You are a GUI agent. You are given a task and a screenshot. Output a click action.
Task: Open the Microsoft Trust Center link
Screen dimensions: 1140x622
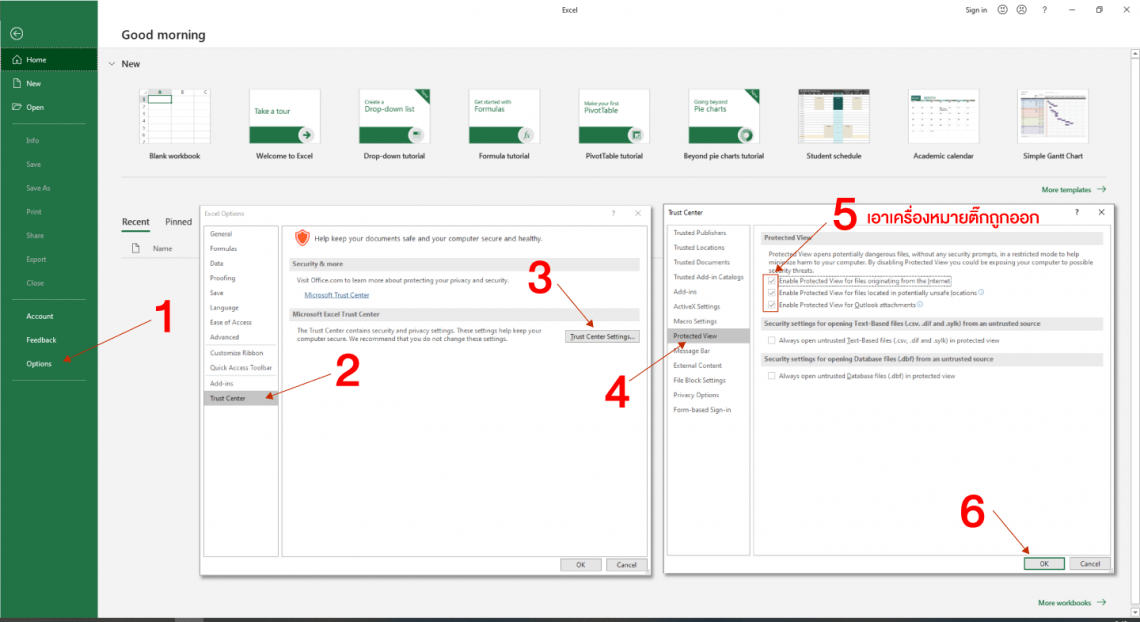pyautogui.click(x=336, y=295)
